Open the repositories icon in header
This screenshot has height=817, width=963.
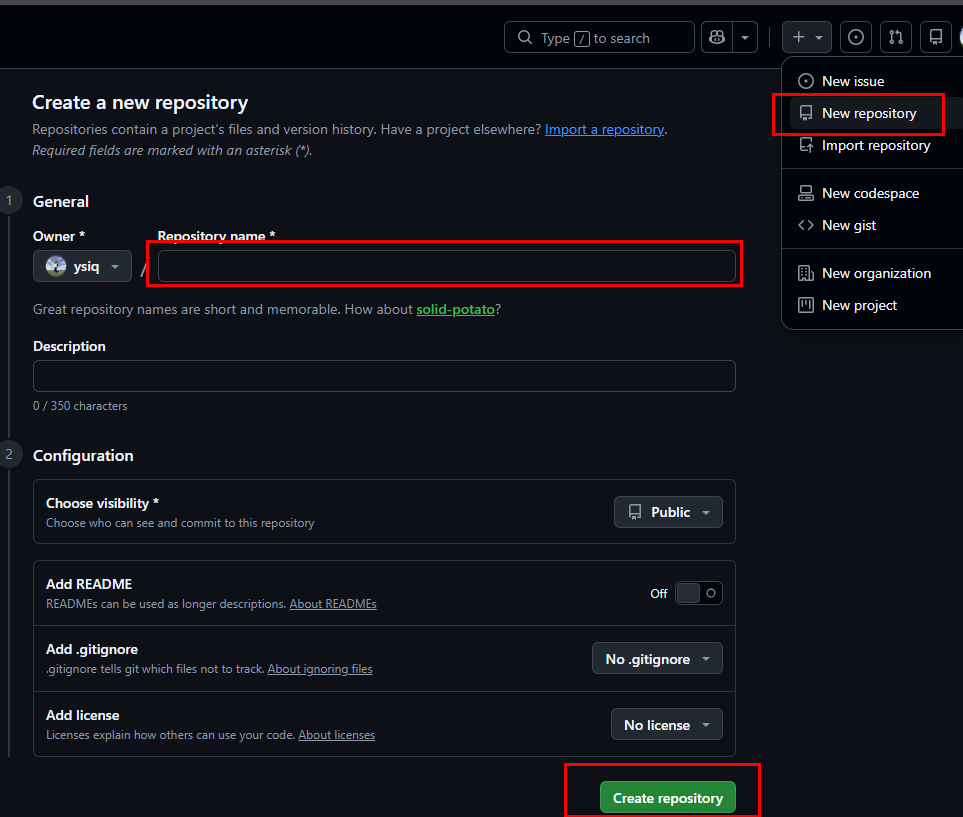pyautogui.click(x=936, y=37)
